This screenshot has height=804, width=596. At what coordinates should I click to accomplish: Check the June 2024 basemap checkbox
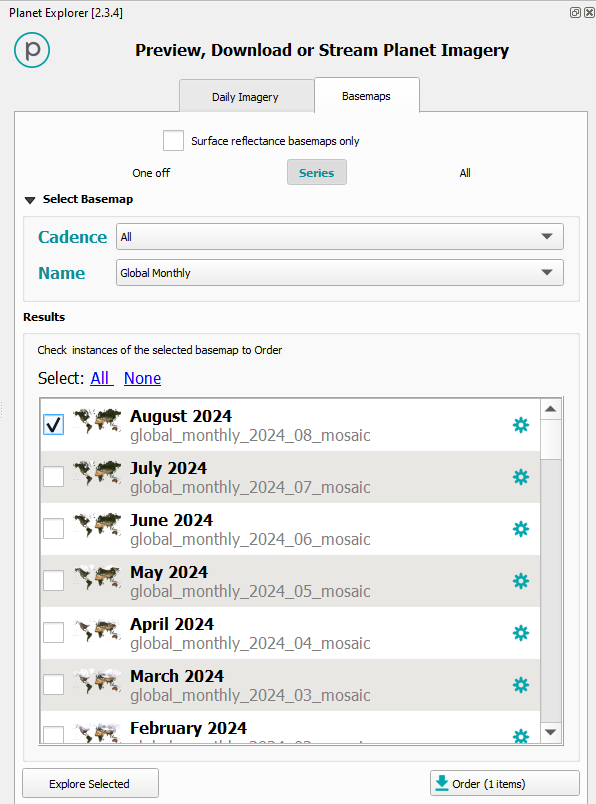click(53, 529)
